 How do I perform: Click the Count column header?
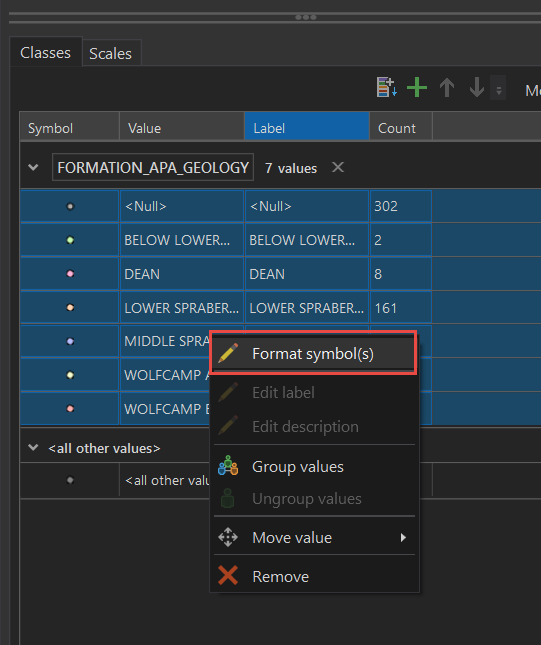click(x=401, y=128)
